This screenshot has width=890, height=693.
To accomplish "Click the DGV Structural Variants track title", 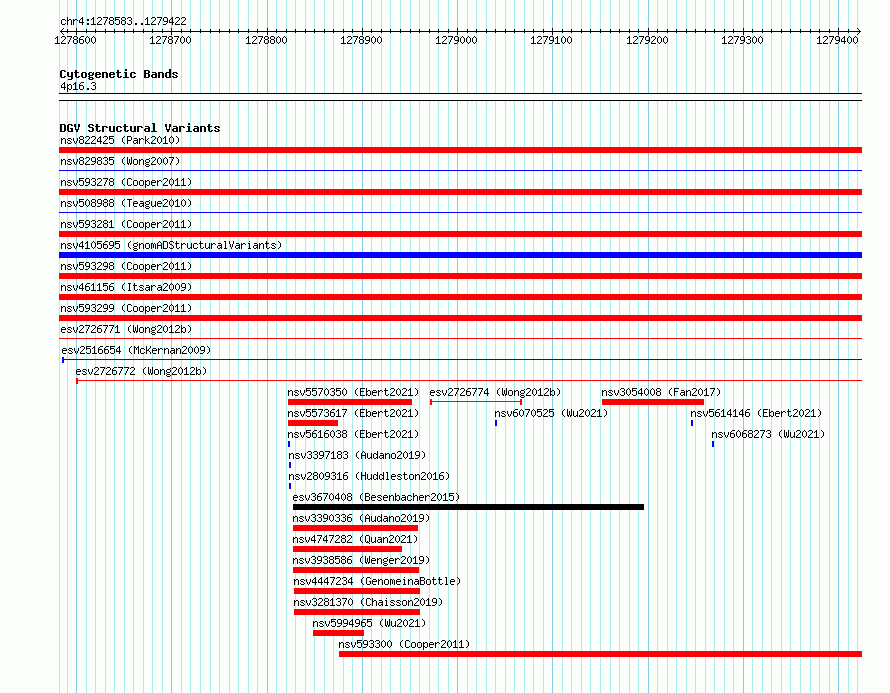I will [x=140, y=128].
